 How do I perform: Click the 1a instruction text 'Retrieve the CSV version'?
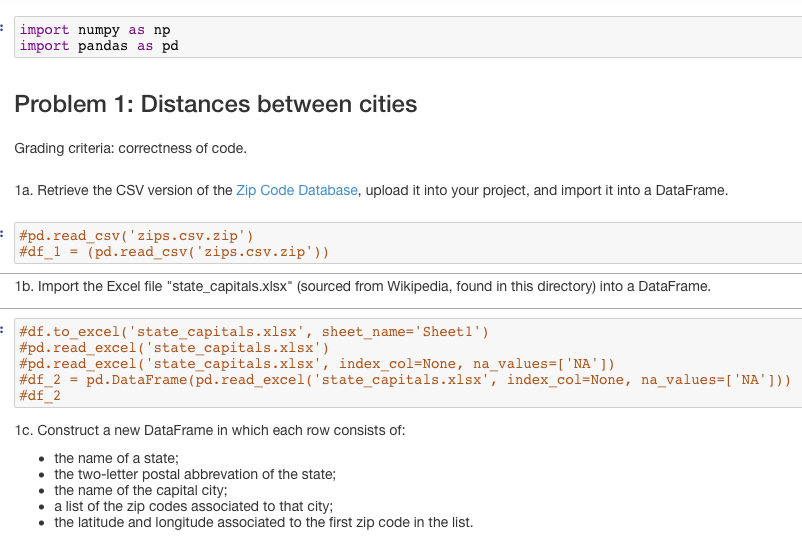(x=371, y=190)
